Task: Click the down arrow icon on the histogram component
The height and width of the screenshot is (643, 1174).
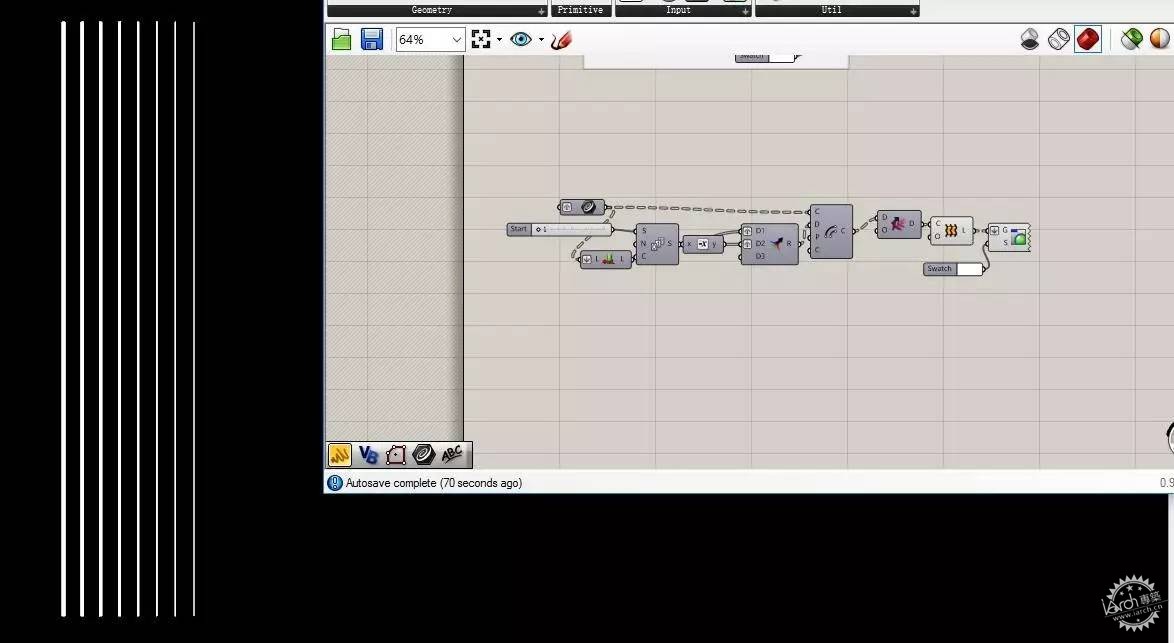Action: (x=587, y=260)
